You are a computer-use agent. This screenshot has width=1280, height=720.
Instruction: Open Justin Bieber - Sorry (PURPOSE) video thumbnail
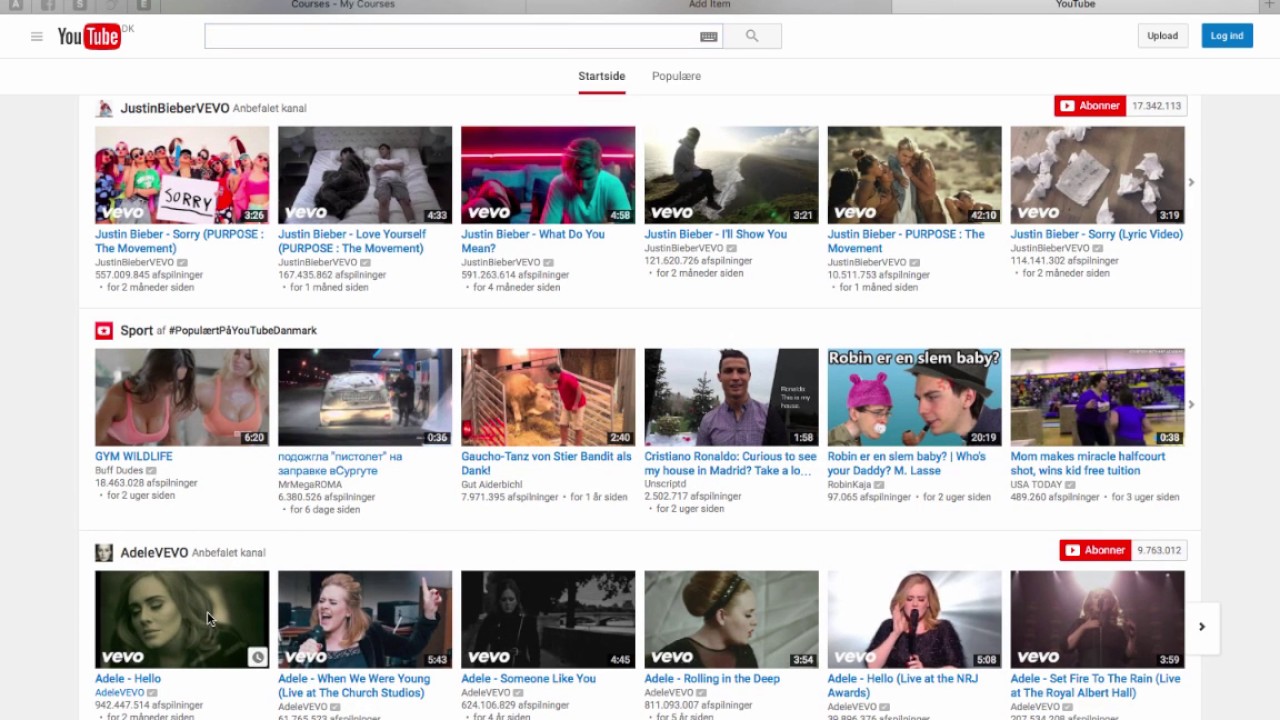click(x=182, y=175)
